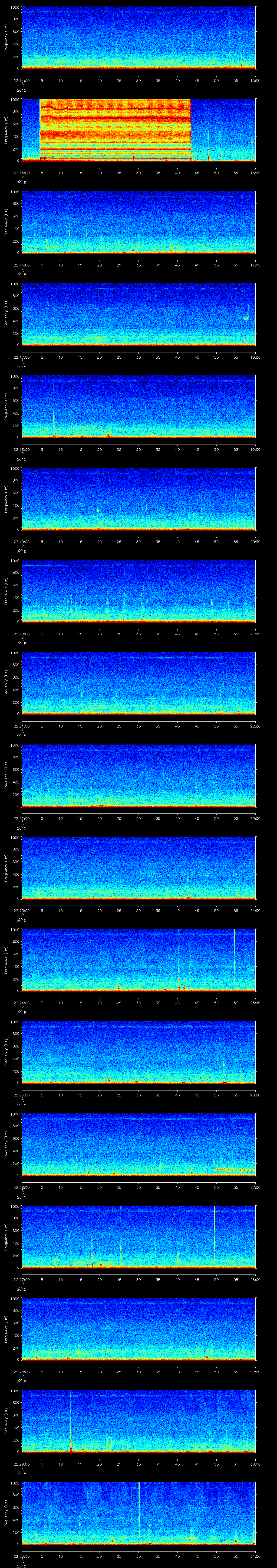Click the 22:18:00 start time label

(x=21, y=449)
